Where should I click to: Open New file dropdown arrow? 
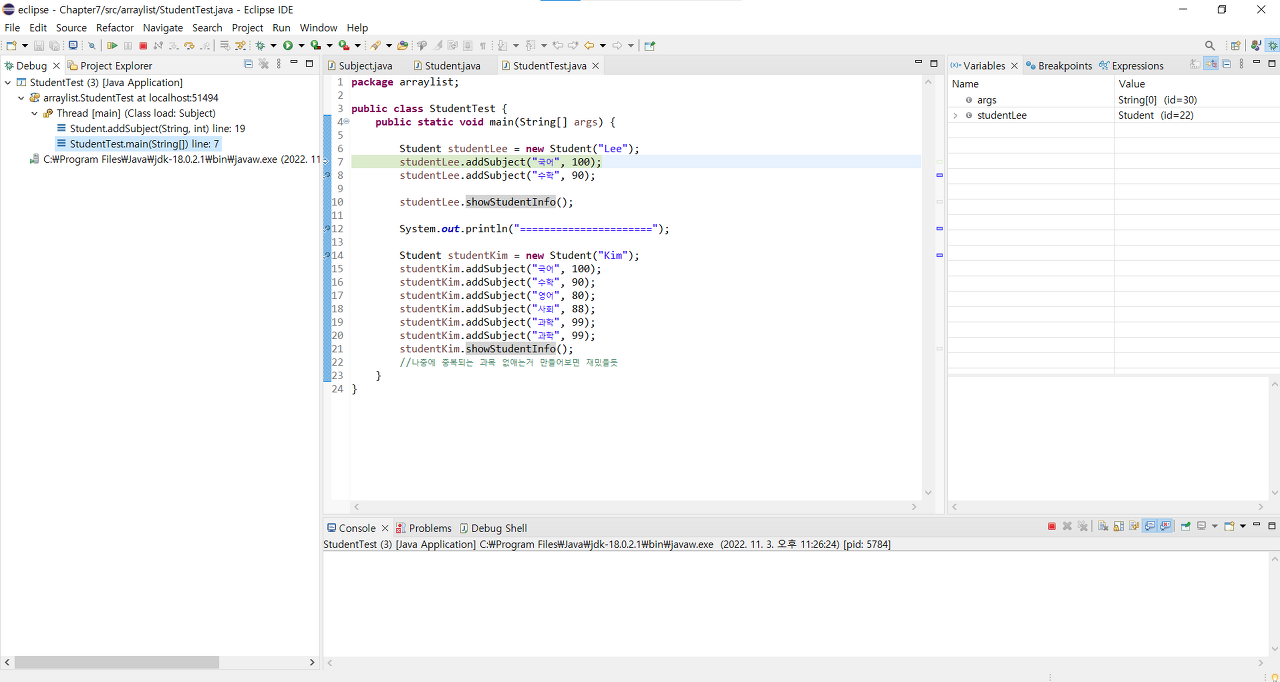tap(25, 45)
